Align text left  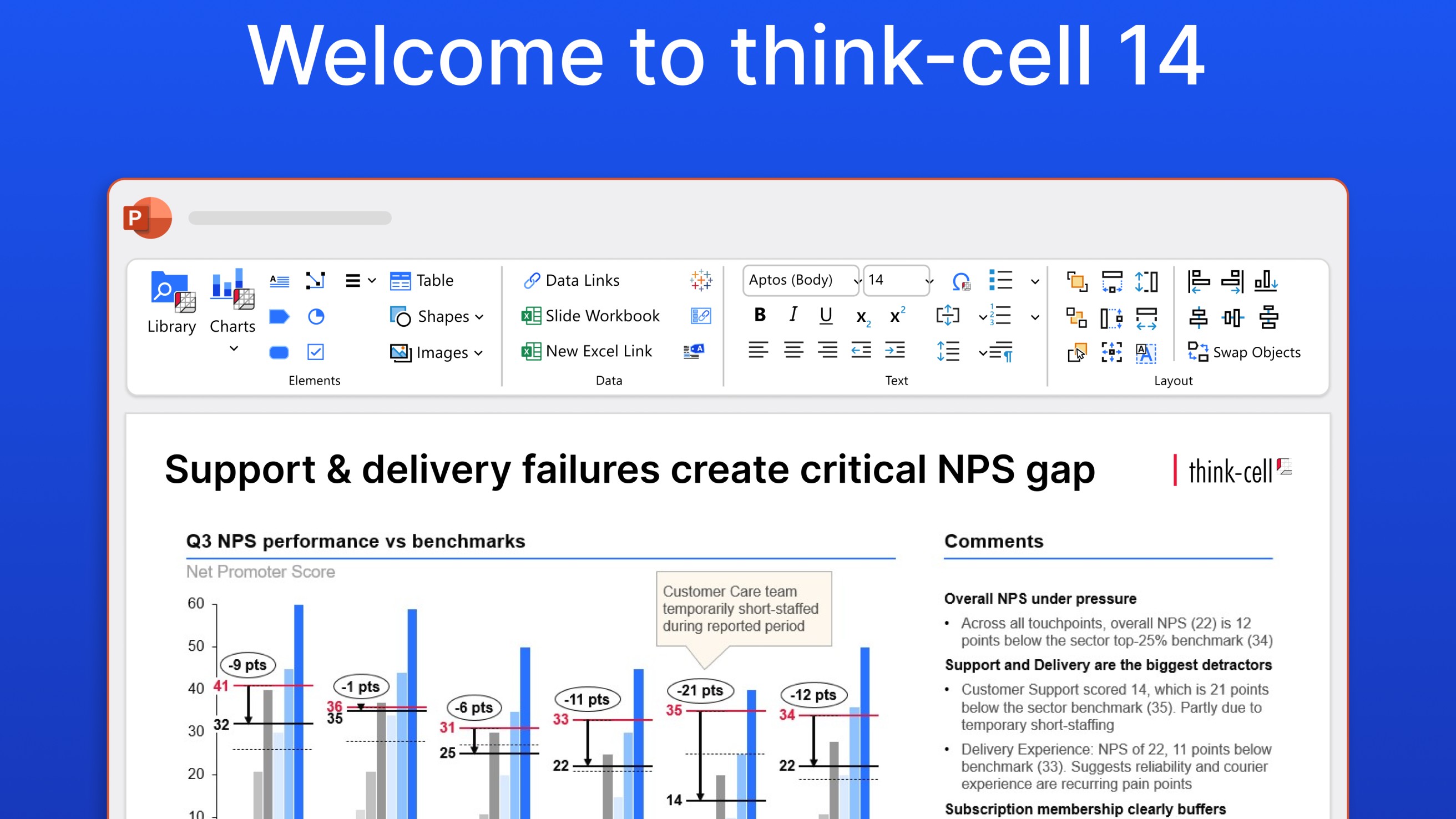pyautogui.click(x=759, y=351)
